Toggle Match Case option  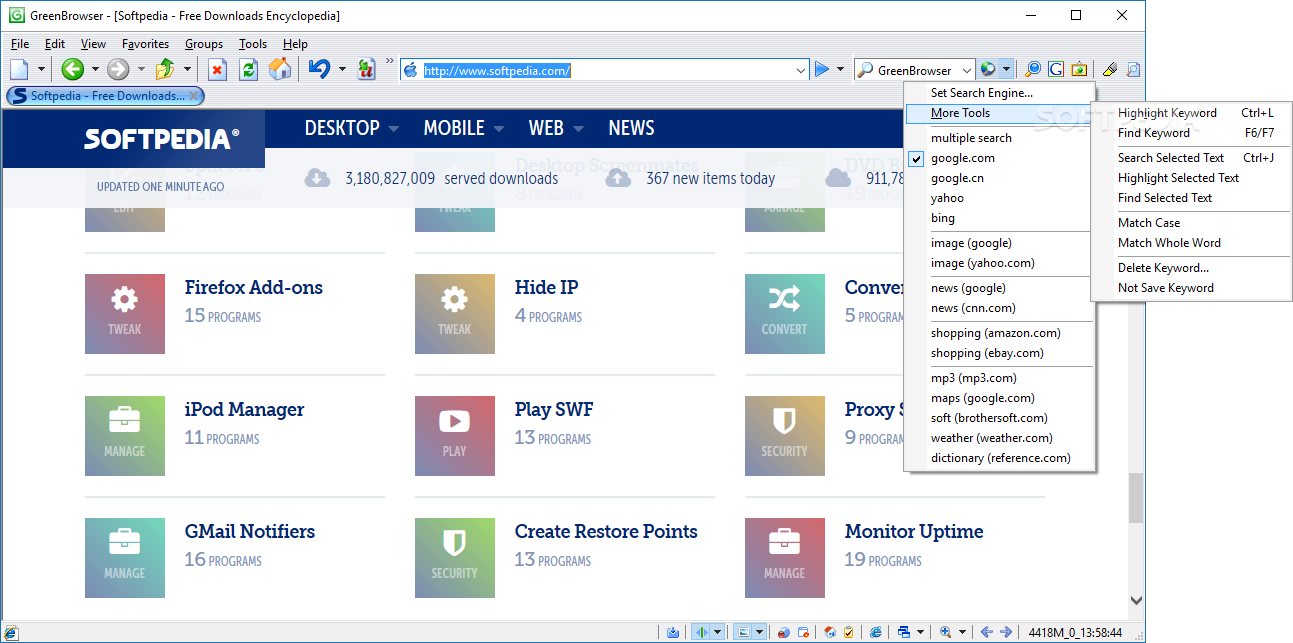1148,223
